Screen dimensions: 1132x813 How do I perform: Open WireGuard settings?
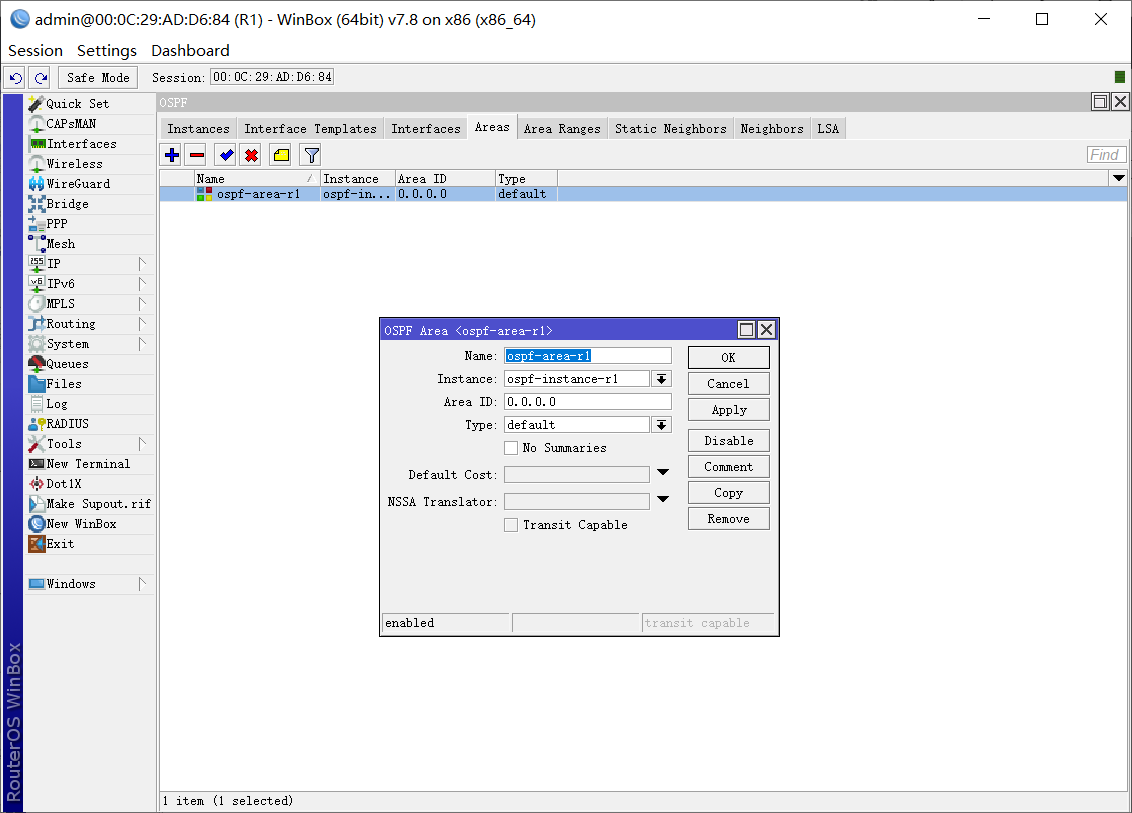pos(90,183)
